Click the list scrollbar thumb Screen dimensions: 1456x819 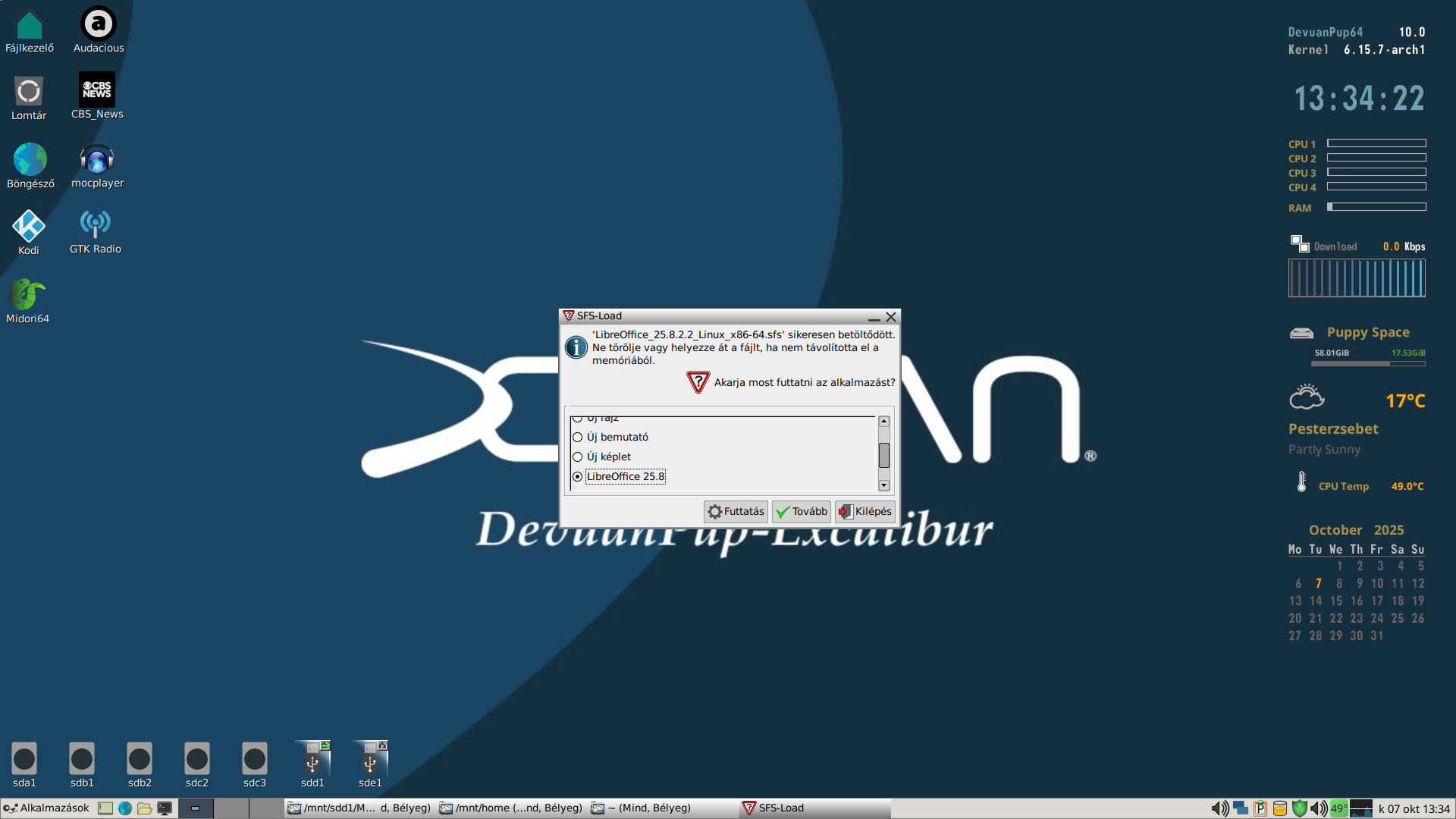tap(883, 456)
